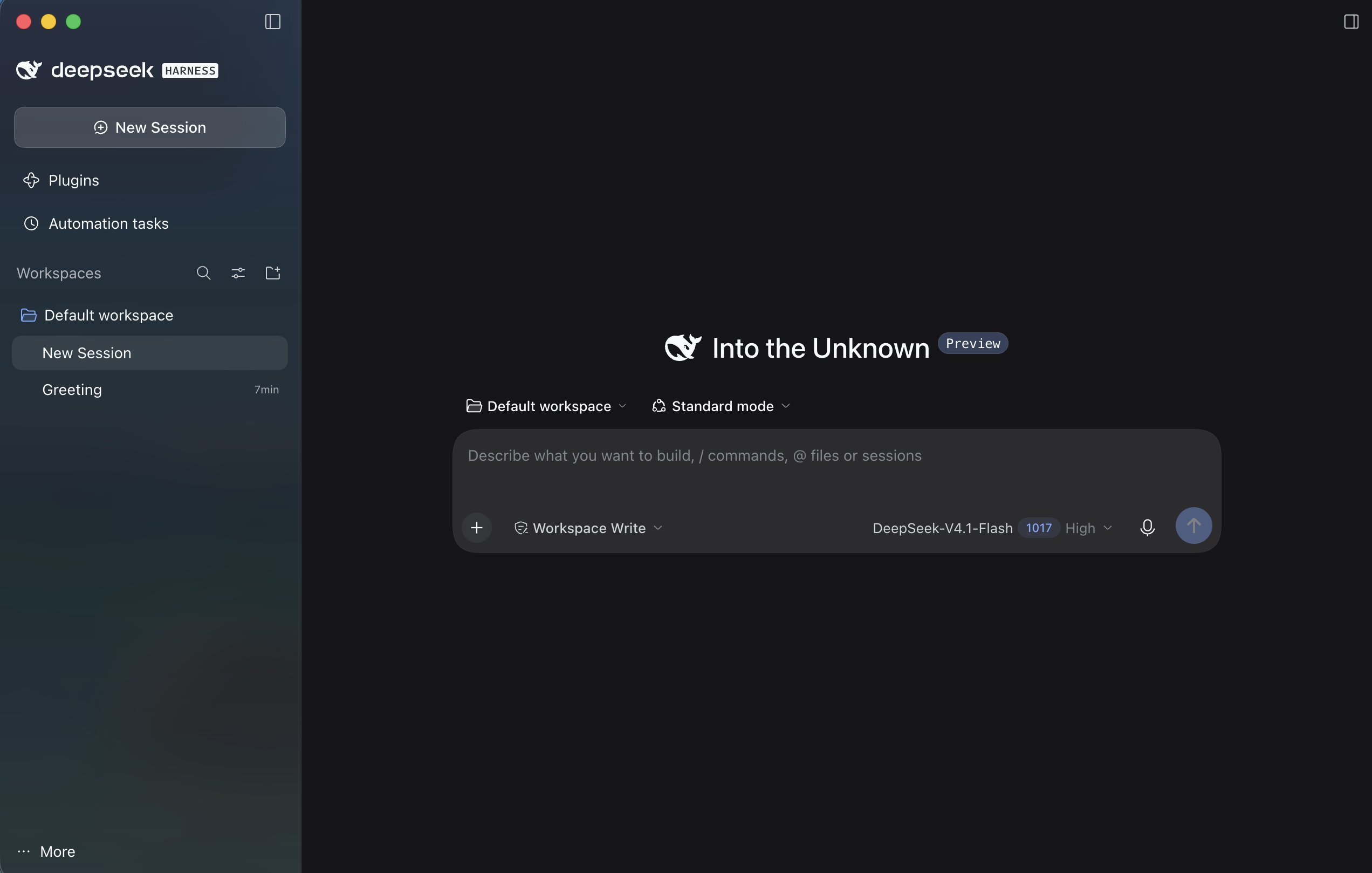Click the microphone voice input icon
The width and height of the screenshot is (1372, 873).
(x=1148, y=528)
